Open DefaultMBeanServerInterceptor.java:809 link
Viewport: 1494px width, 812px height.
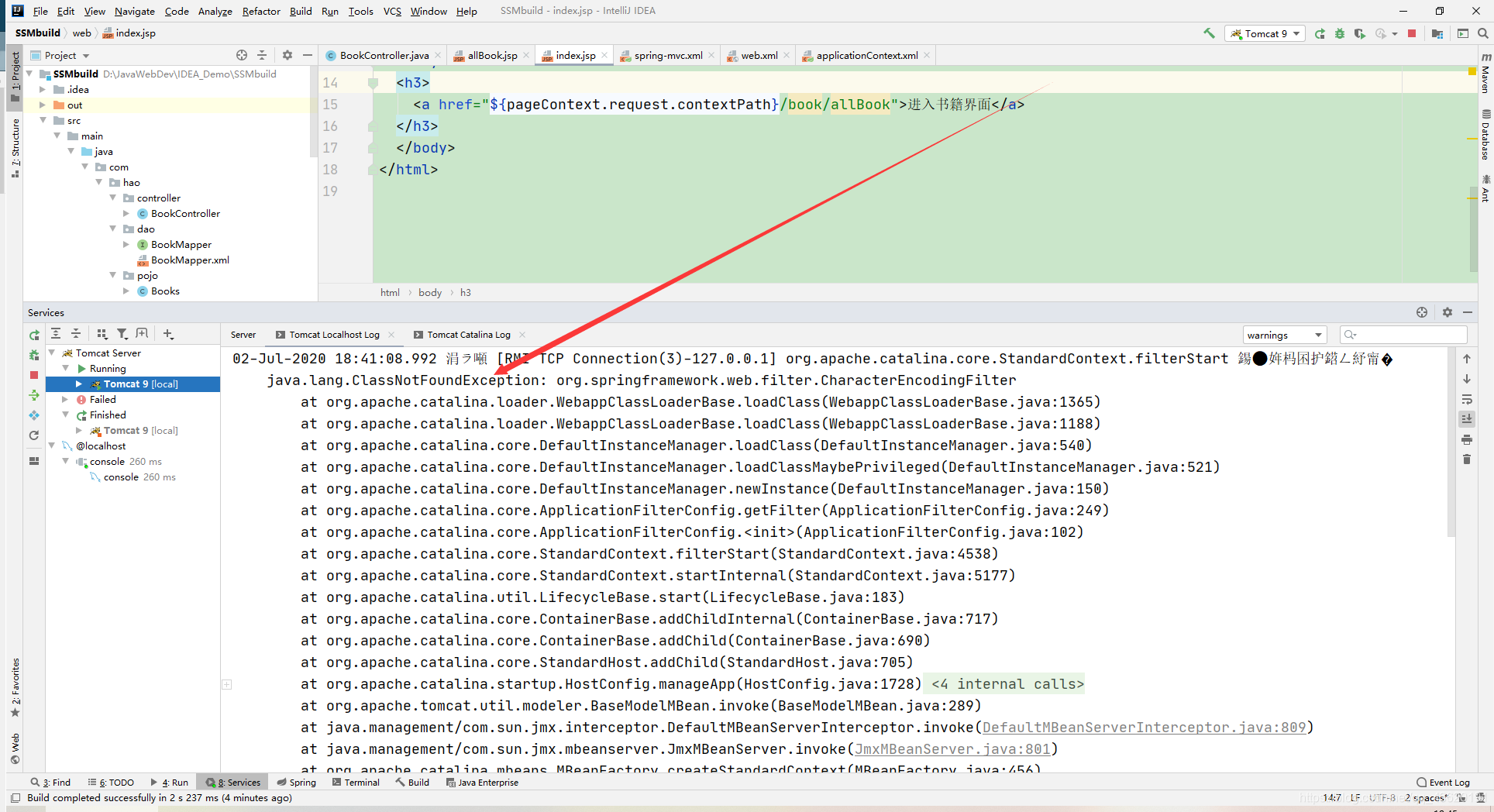(1144, 728)
